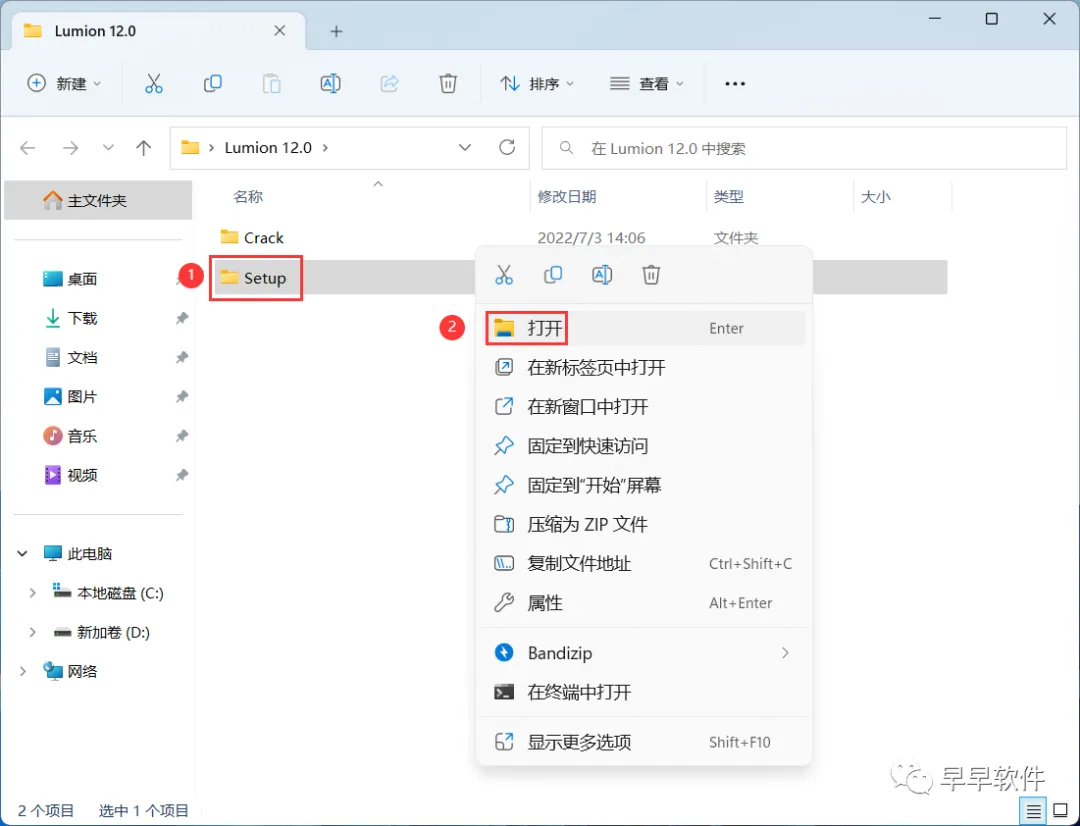Choose 在新窗口中打开
The width and height of the screenshot is (1080, 826).
coord(645,406)
